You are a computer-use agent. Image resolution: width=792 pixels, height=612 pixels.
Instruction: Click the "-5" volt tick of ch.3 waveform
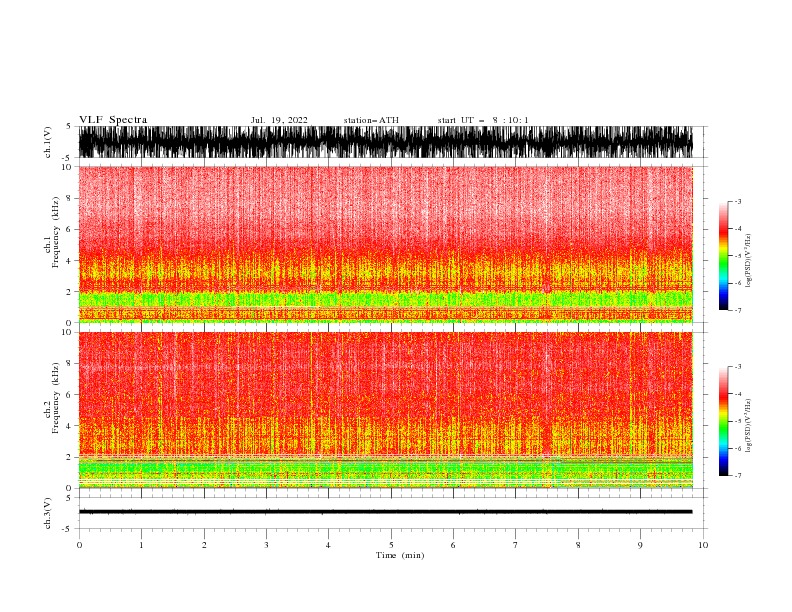(67, 529)
